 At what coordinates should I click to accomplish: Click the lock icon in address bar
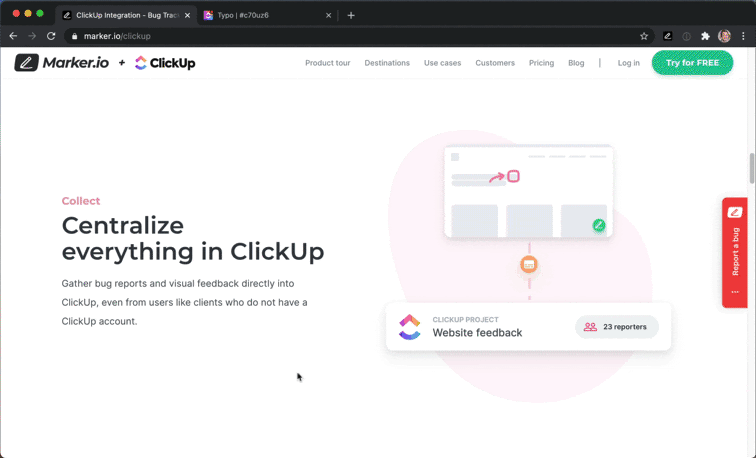tap(74, 36)
